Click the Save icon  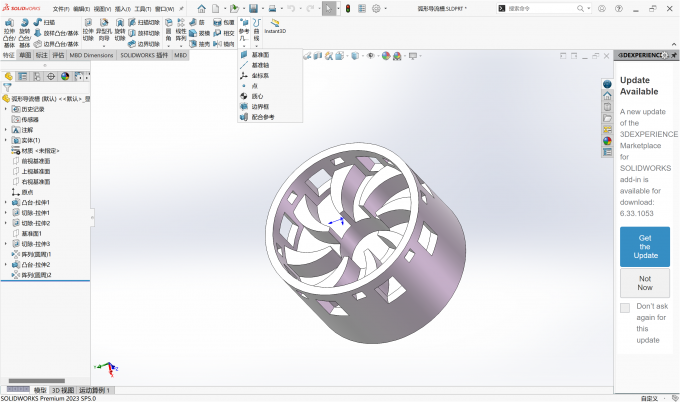pos(253,8)
